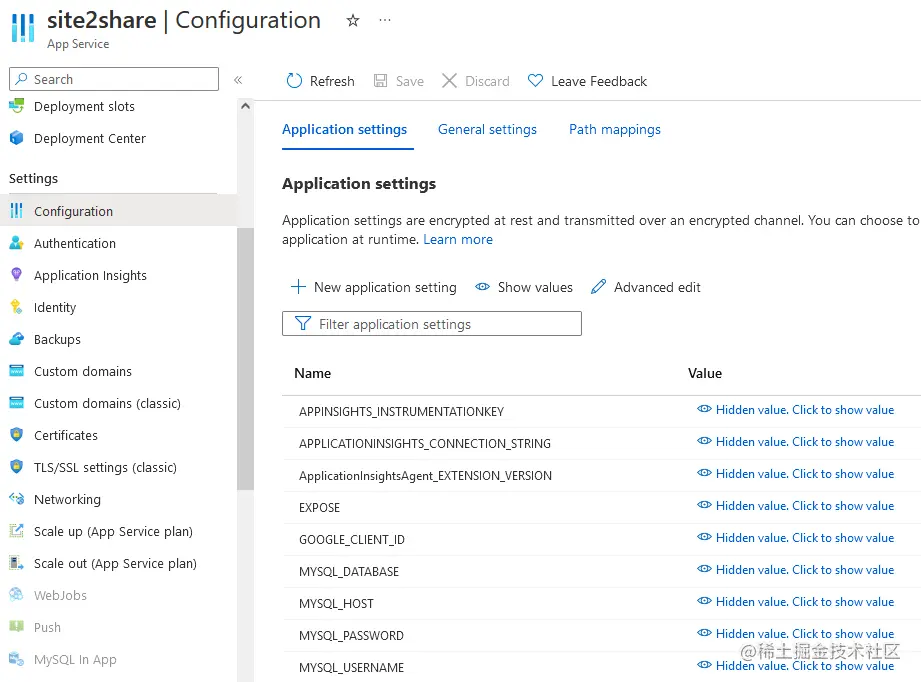Open Networking settings in the sidebar
The image size is (921, 682).
[67, 499]
